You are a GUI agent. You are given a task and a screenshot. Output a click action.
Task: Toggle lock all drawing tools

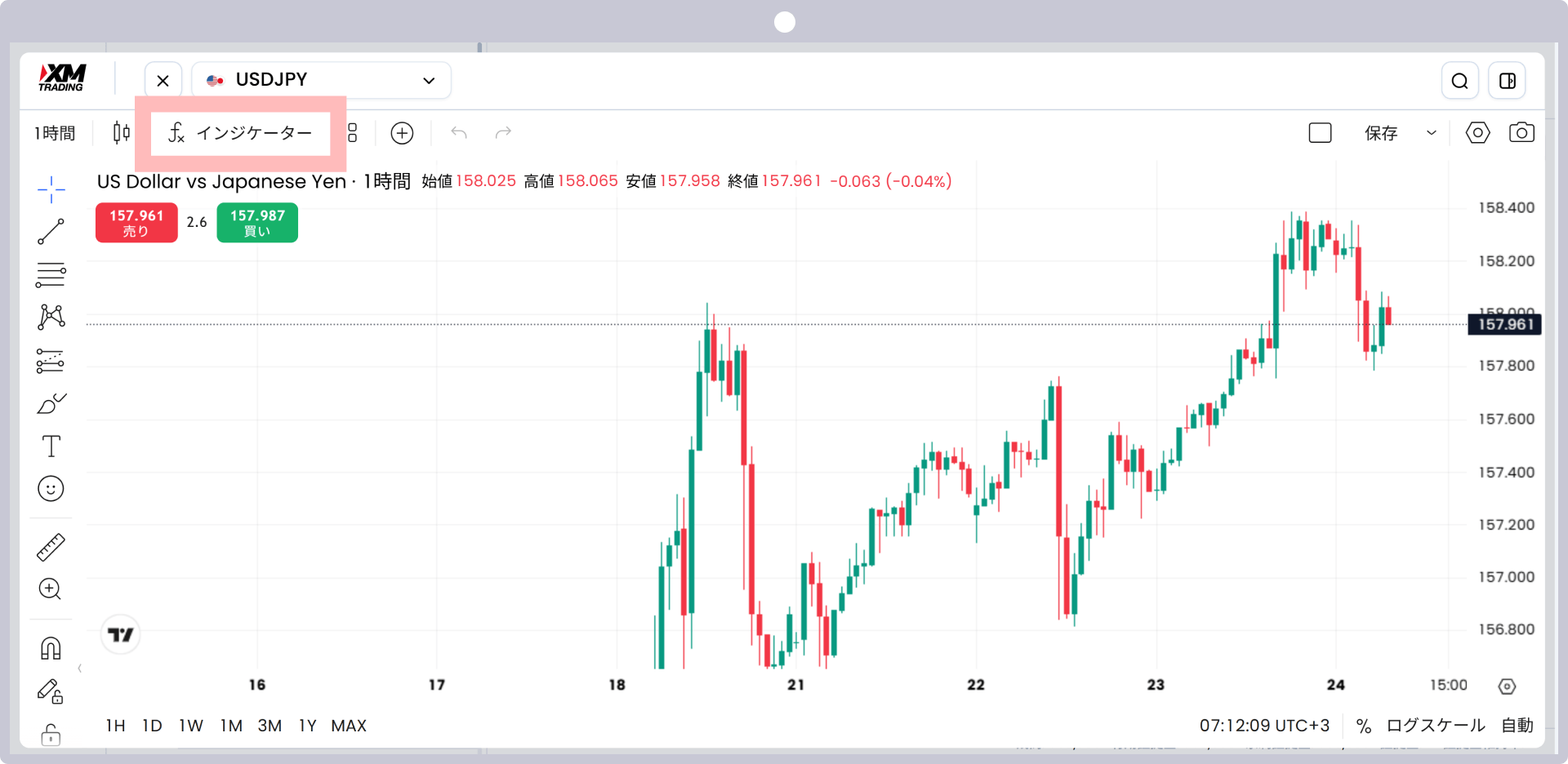point(51,735)
